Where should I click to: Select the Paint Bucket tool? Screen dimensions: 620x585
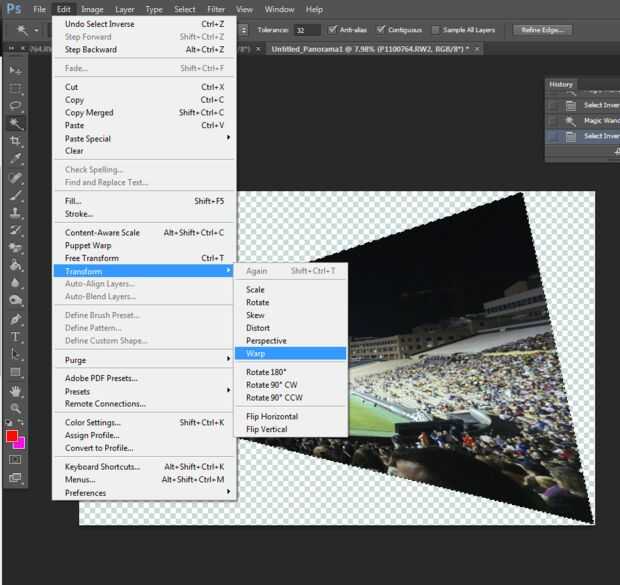(x=15, y=265)
